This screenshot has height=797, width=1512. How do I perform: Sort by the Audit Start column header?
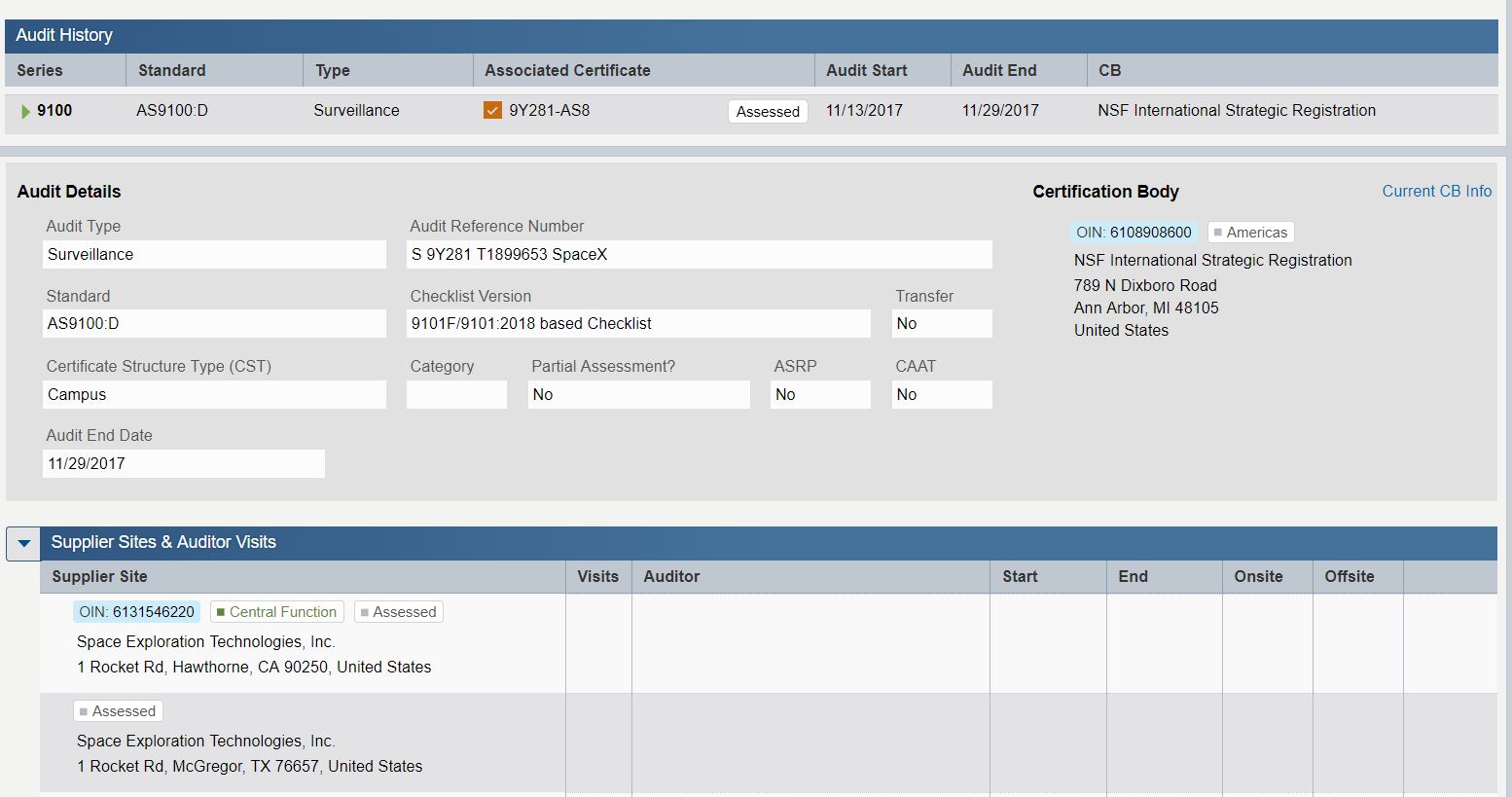click(x=866, y=71)
